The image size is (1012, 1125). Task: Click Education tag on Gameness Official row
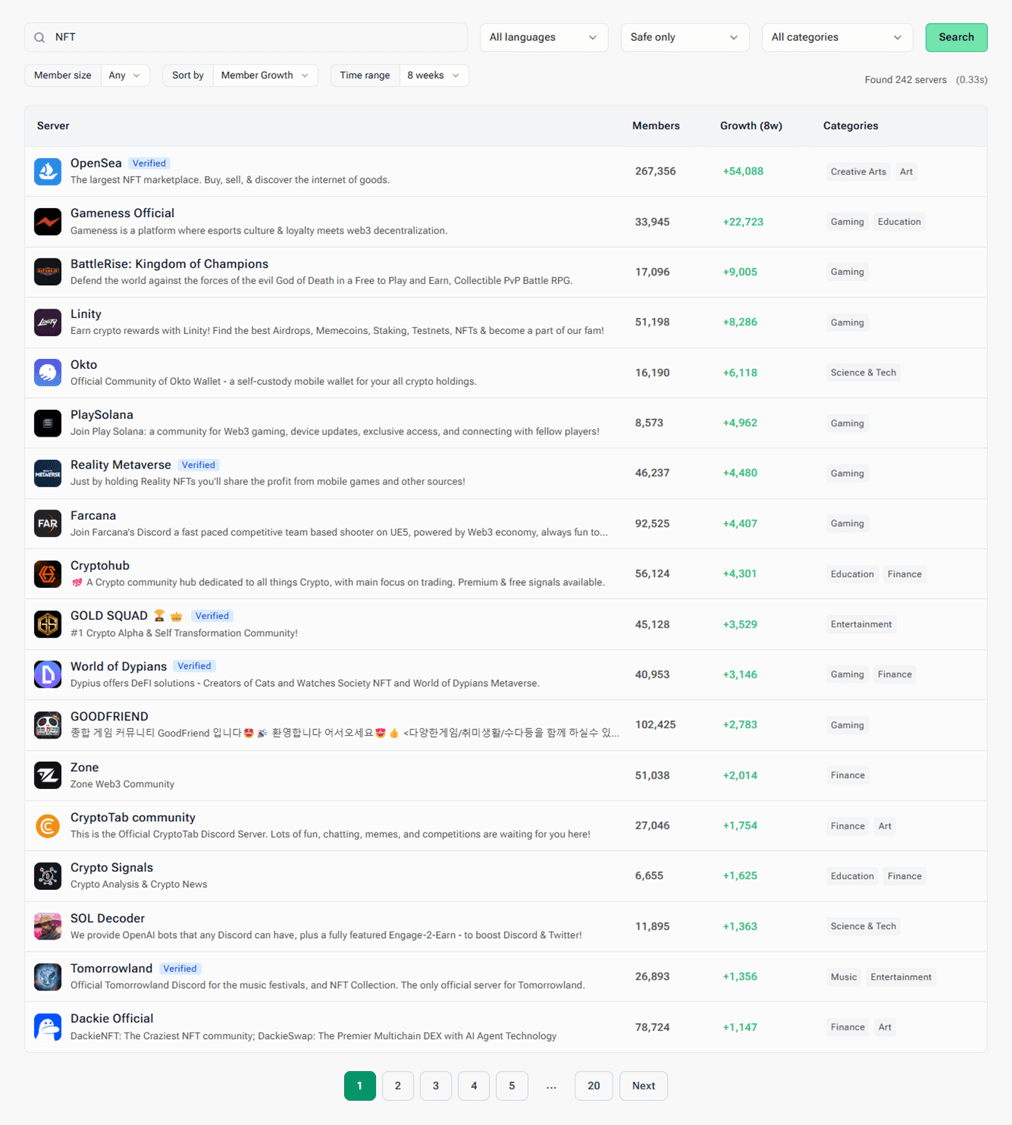[x=899, y=222]
